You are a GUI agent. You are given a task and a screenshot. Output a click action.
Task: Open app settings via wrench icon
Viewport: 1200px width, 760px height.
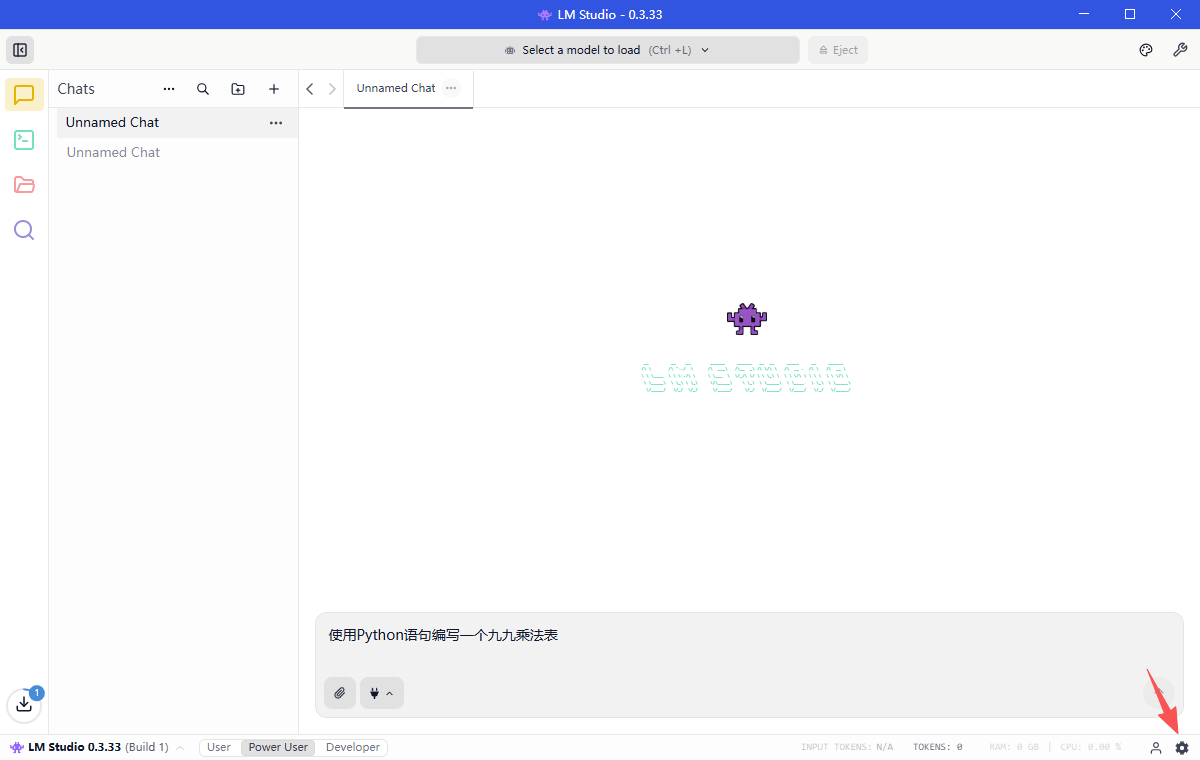(1181, 49)
